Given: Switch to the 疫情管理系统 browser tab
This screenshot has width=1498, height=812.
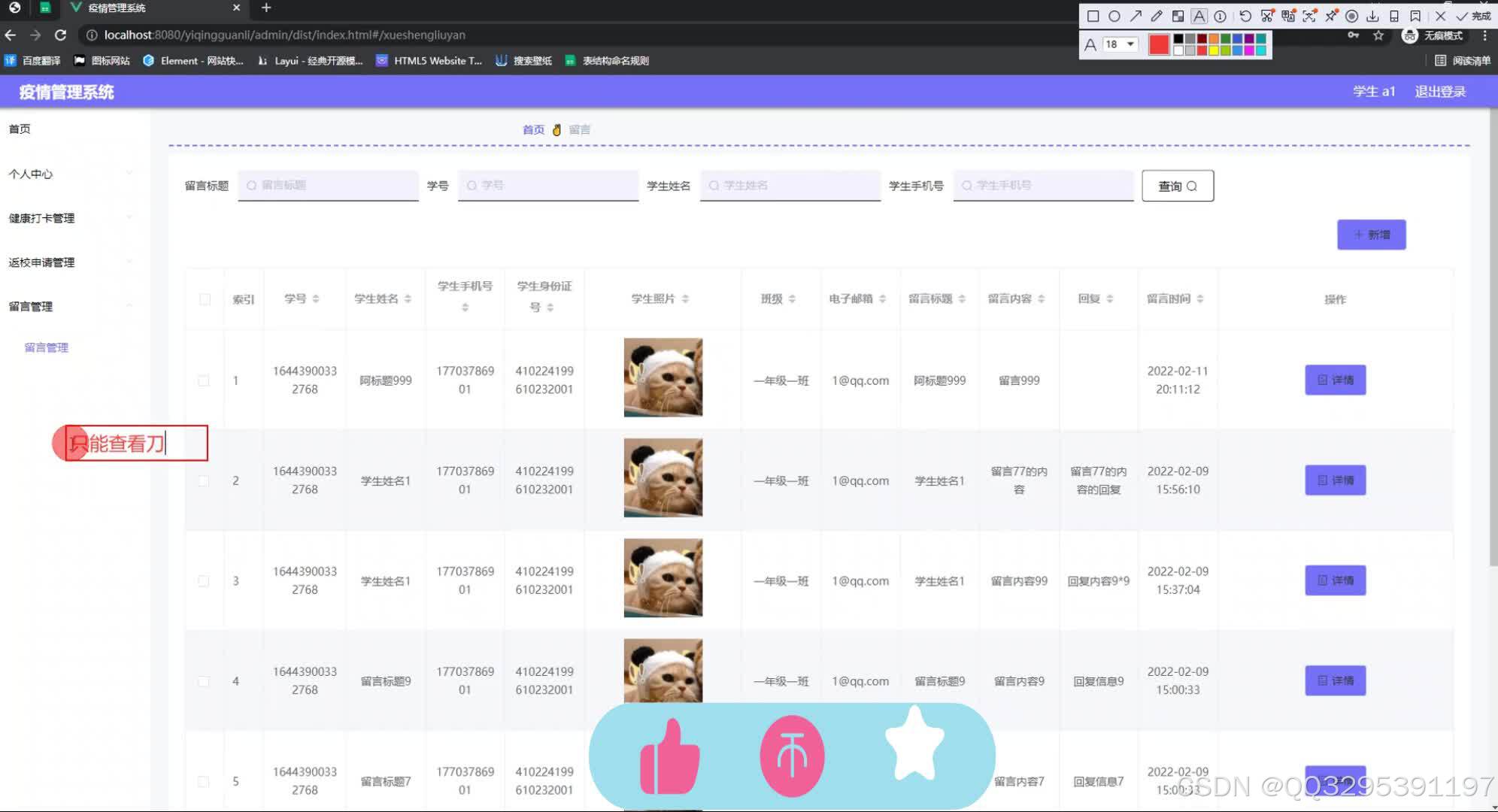Looking at the screenshot, I should (x=156, y=8).
